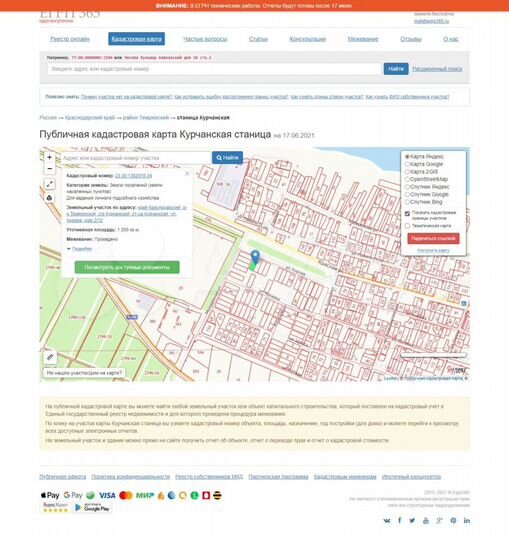
Task: Click the G Pay payment logo
Action: [73, 495]
